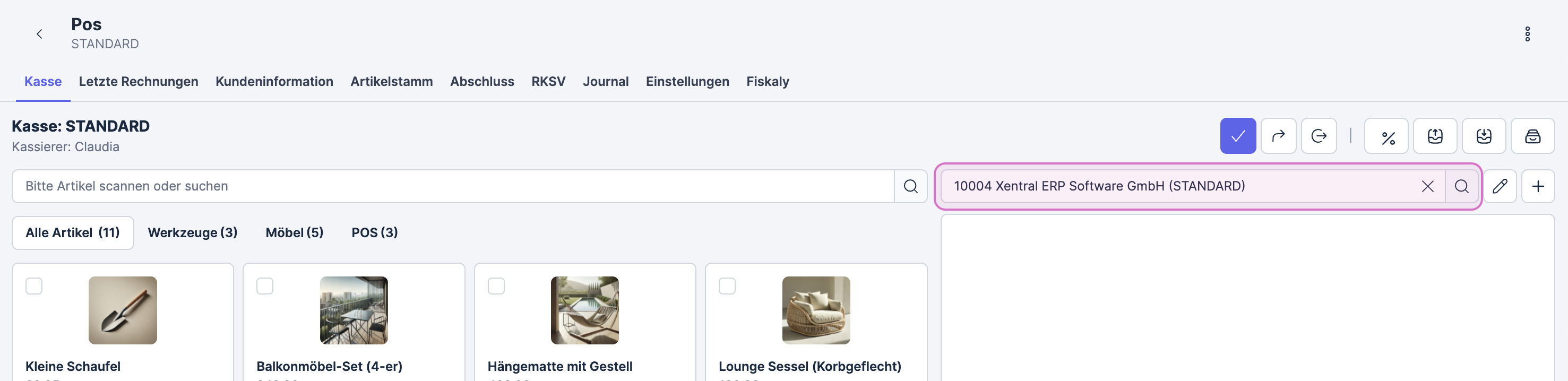Tick the Kleine Schaufel checkbox
This screenshot has height=381, width=1568.
click(x=34, y=286)
